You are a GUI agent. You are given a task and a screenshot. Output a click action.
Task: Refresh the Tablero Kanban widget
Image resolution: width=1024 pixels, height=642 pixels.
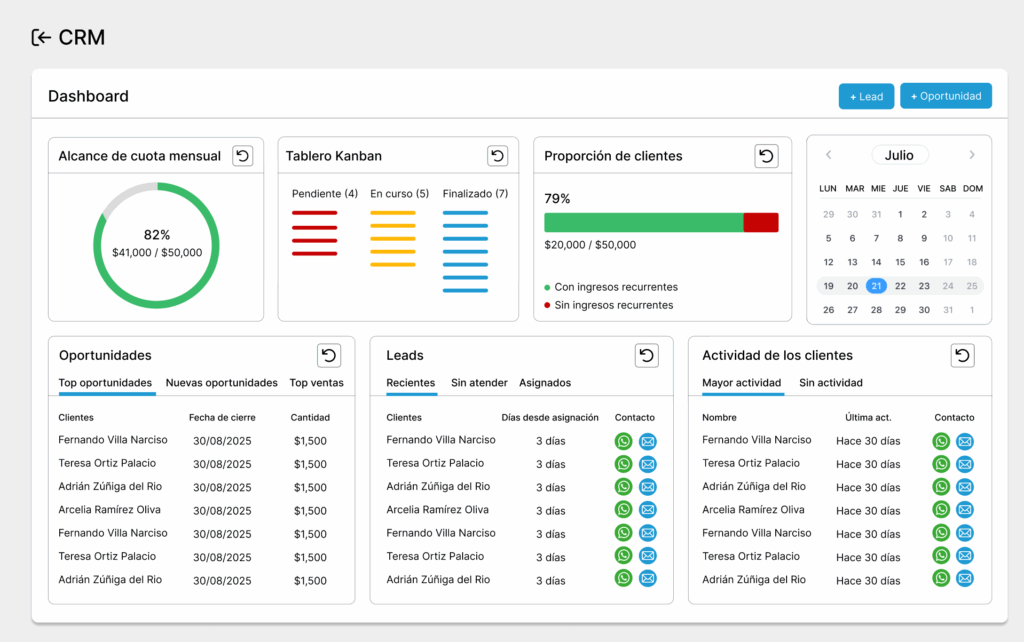coord(497,156)
